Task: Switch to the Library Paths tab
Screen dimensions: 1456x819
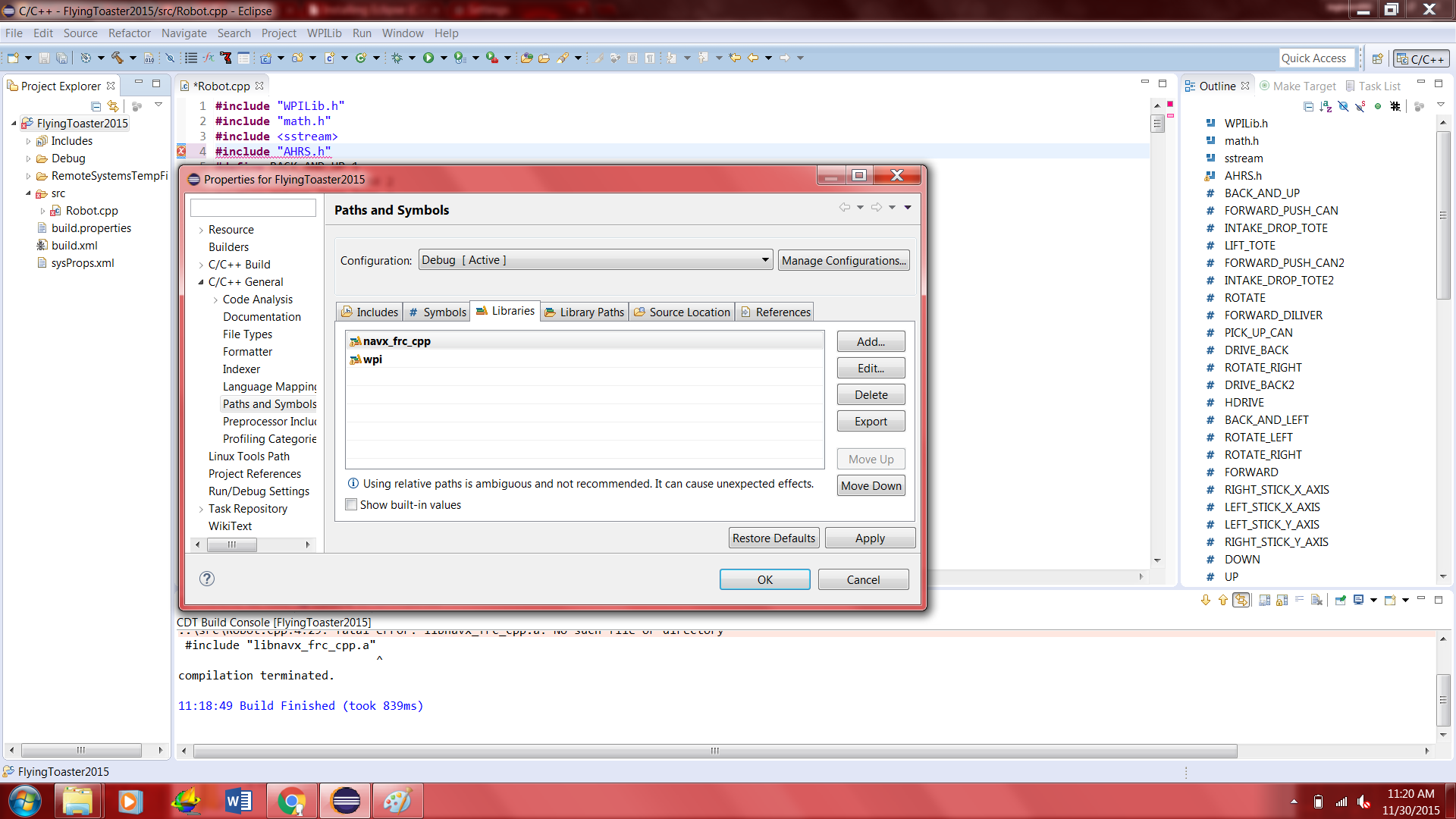Action: 584,312
